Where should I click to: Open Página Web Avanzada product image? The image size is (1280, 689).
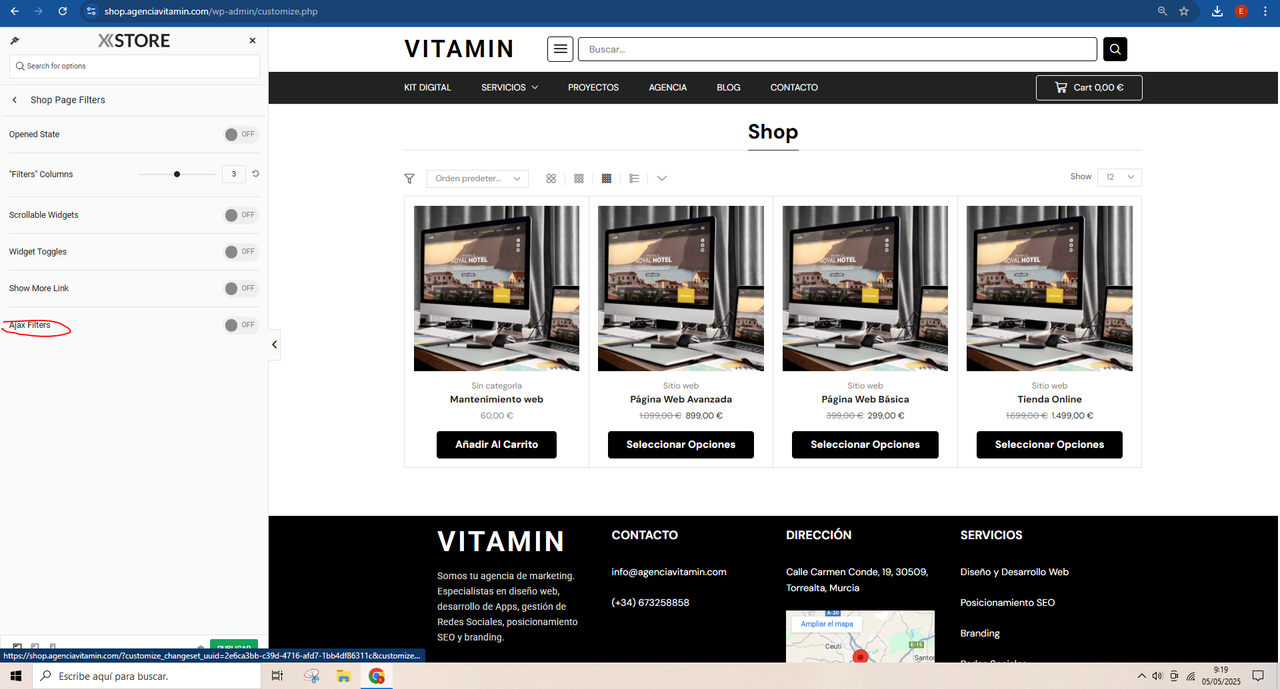tap(681, 288)
